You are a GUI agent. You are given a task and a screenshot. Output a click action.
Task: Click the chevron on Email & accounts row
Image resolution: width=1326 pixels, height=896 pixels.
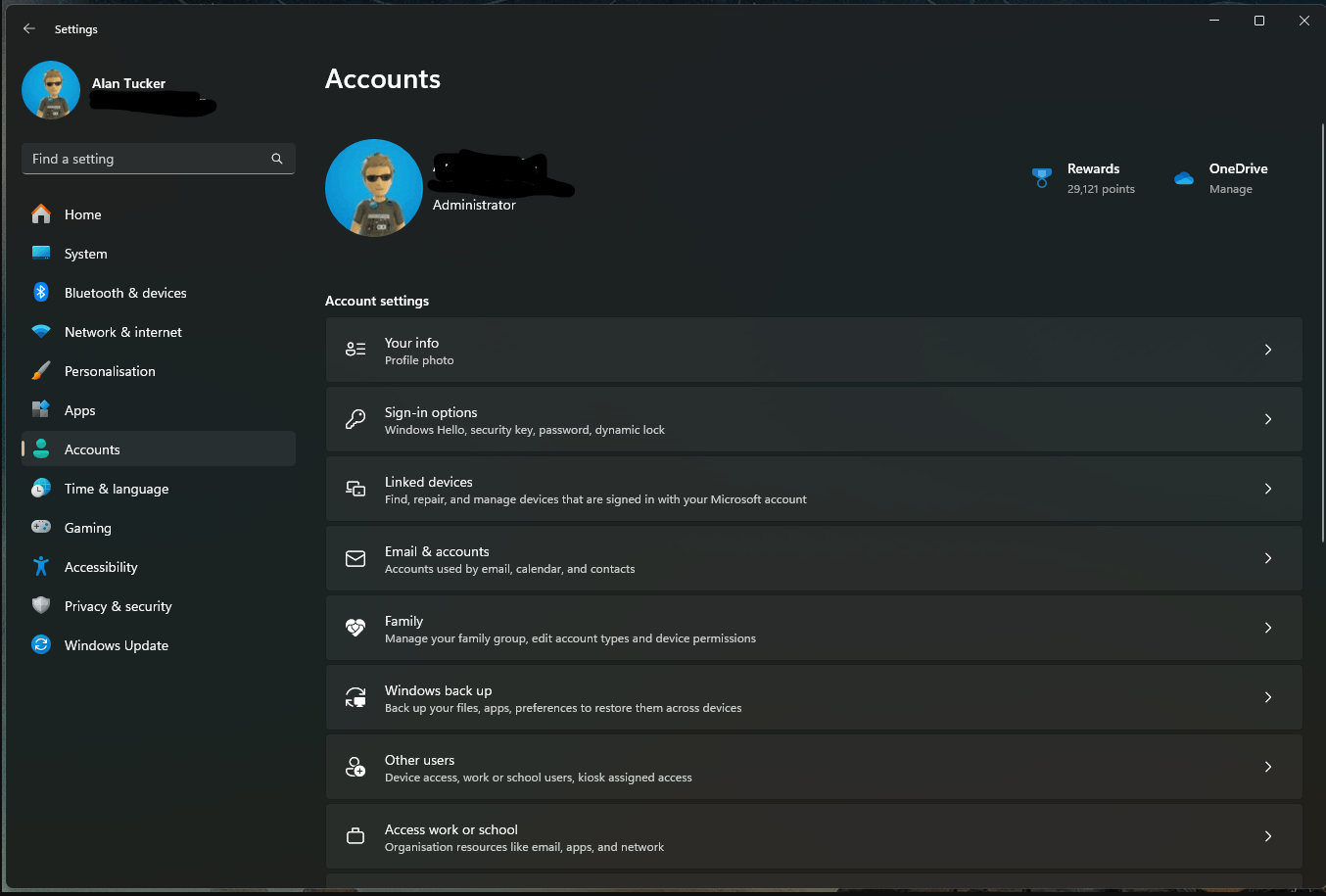(x=1268, y=558)
